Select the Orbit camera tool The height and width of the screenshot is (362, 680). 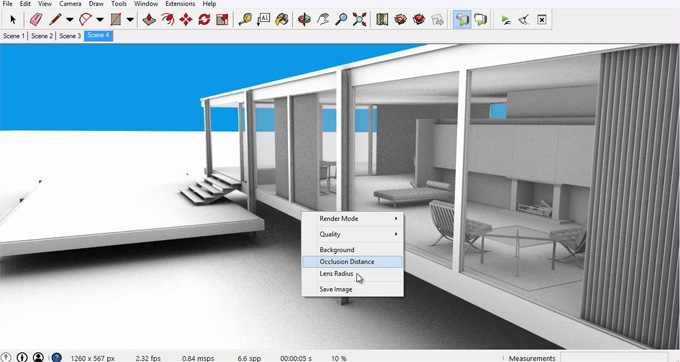(x=304, y=20)
